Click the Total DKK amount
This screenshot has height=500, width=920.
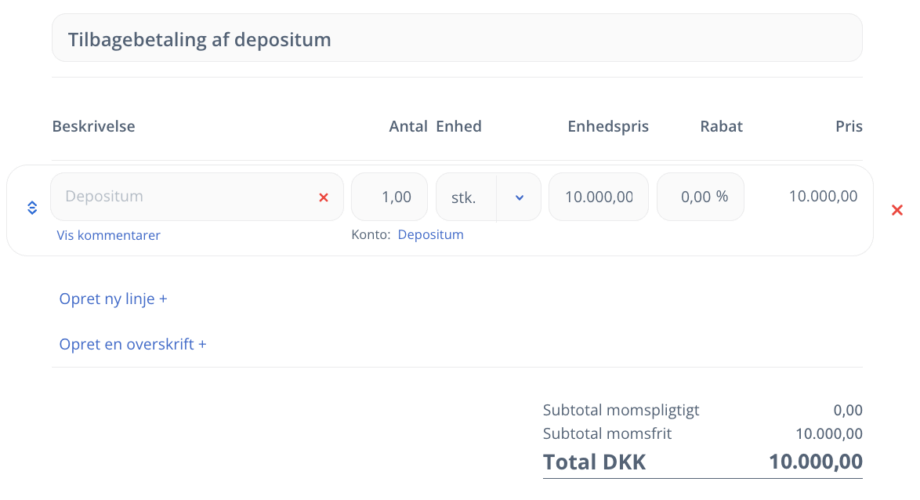815,462
